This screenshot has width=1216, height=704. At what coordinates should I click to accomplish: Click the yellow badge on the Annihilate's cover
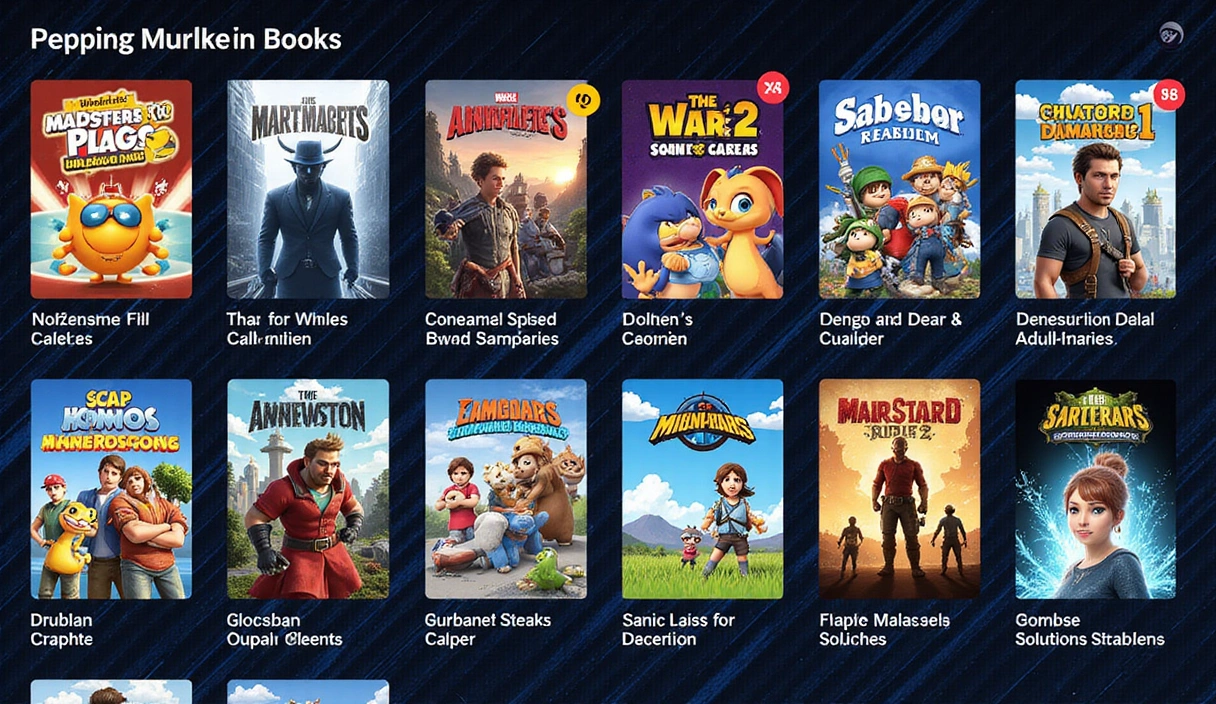coord(582,99)
